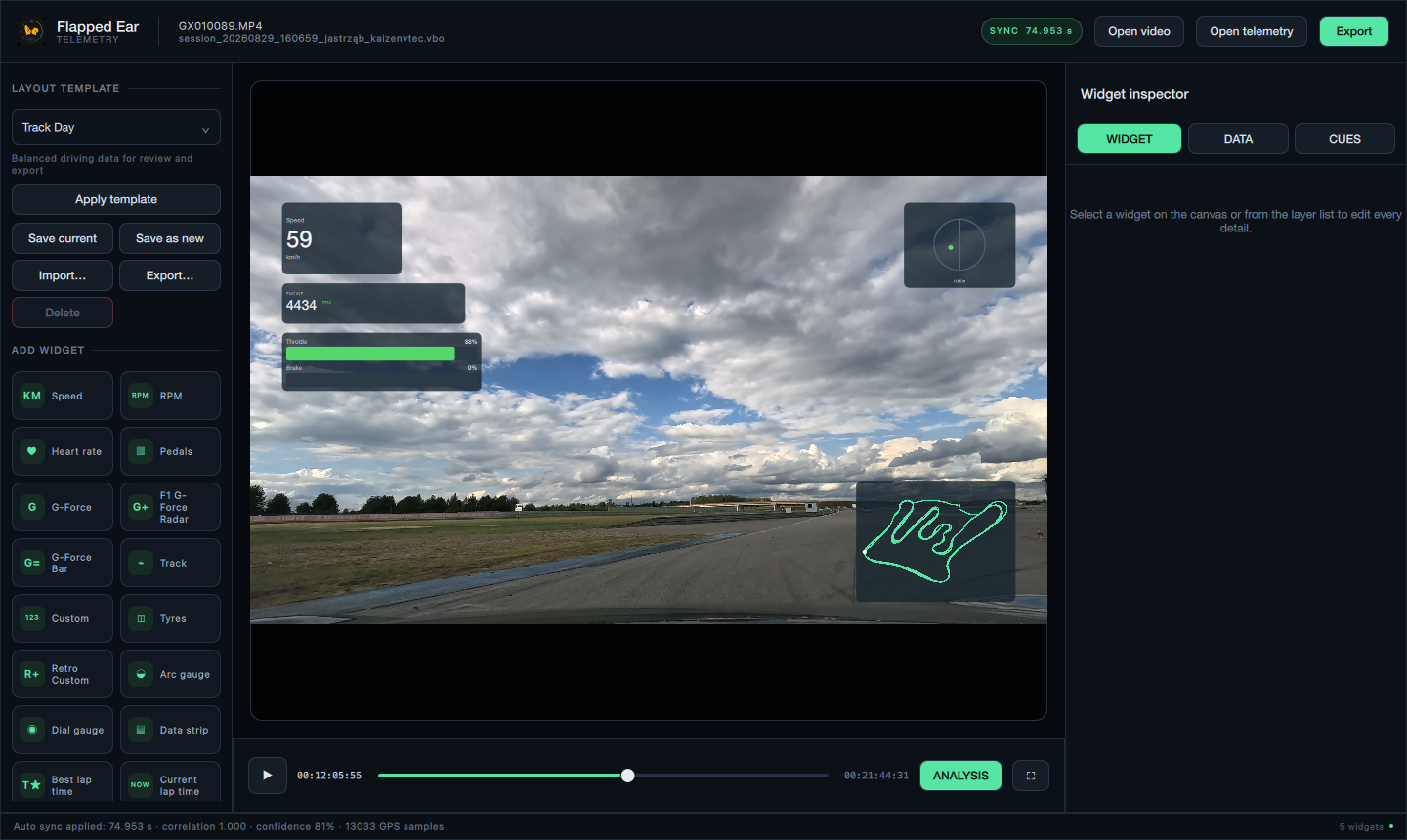Select the G-Force circle overlay on canvas

click(x=959, y=245)
